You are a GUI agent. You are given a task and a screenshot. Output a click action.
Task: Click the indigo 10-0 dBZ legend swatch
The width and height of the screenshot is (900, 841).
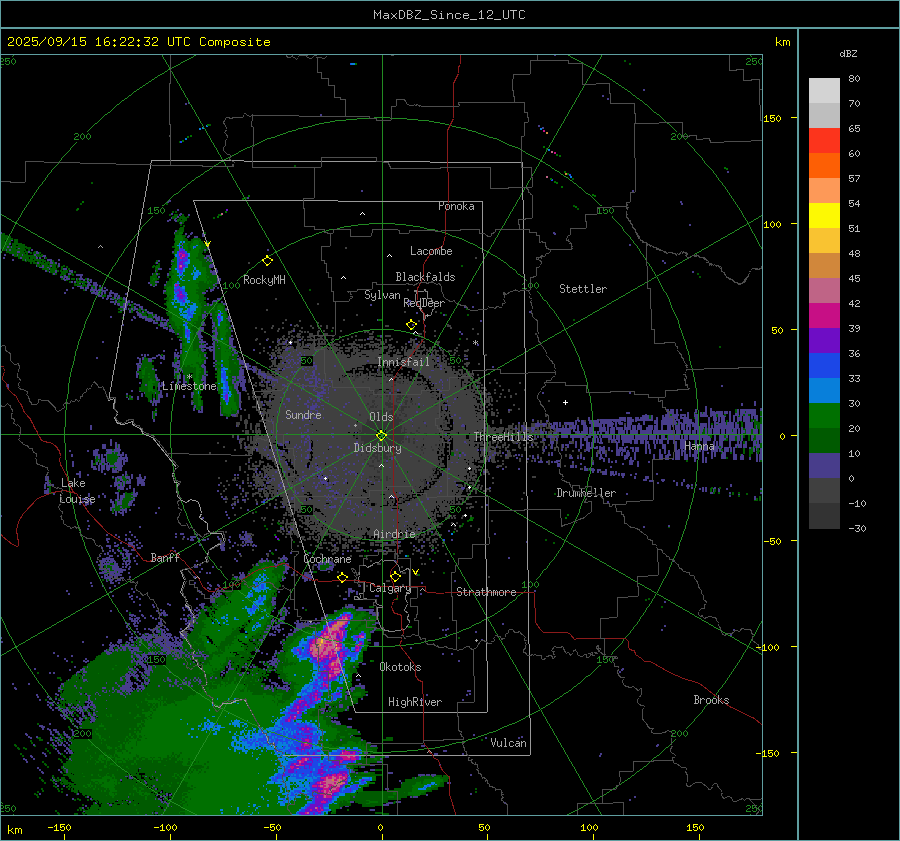824,466
